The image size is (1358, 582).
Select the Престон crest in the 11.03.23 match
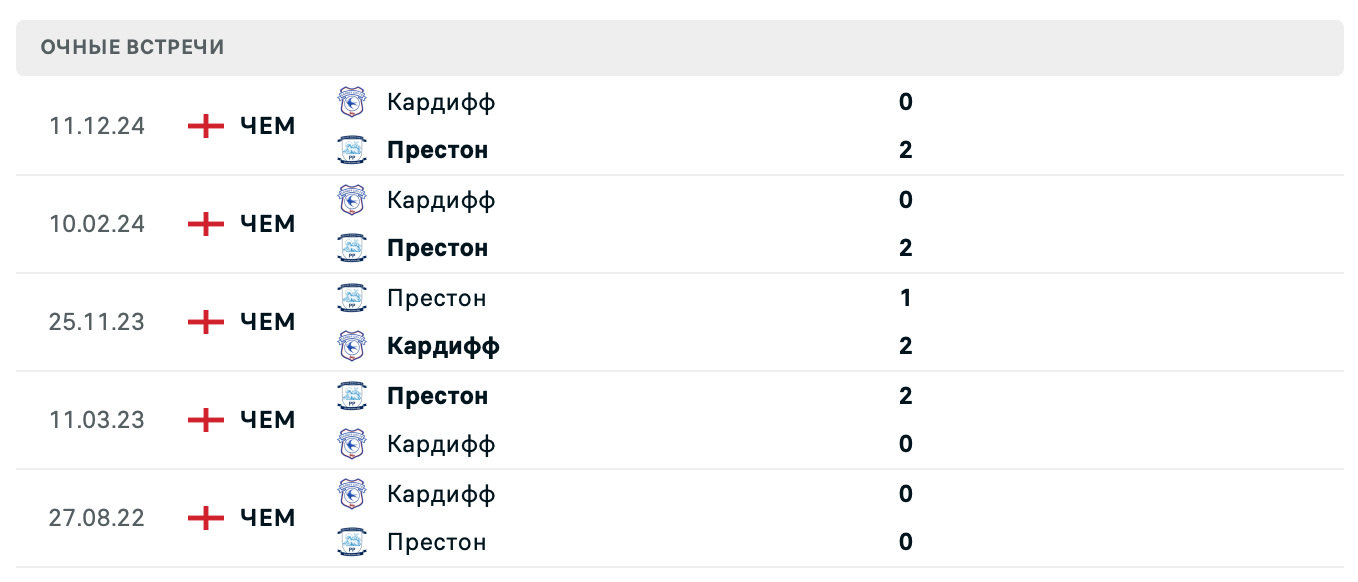pos(351,396)
